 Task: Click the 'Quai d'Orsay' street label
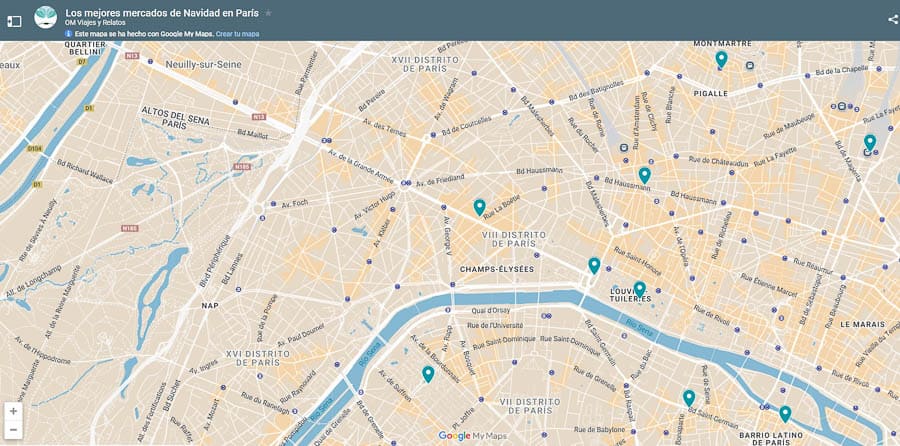pos(491,311)
